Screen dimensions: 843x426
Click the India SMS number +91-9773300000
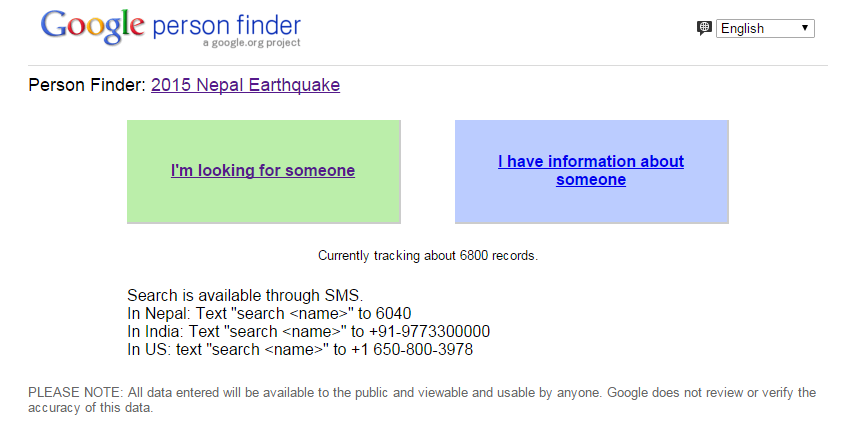tap(430, 331)
